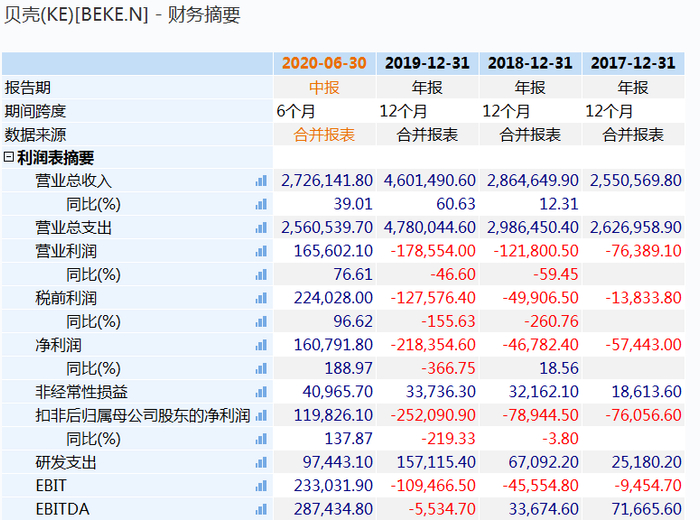
Task: Click non-recurring value 40,965.70
Action: (338, 392)
